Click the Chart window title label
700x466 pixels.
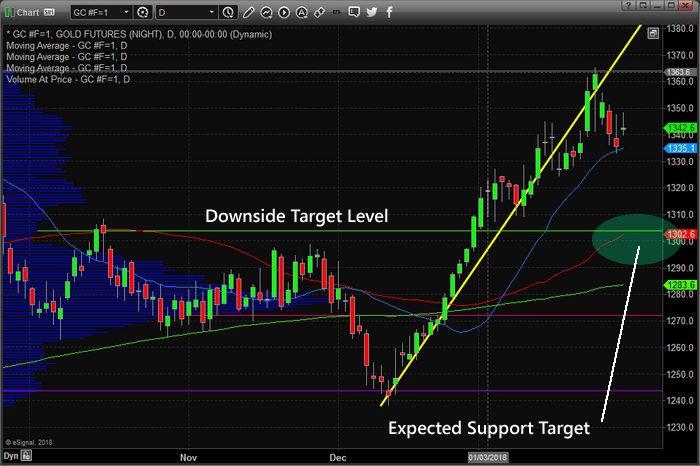tap(28, 12)
